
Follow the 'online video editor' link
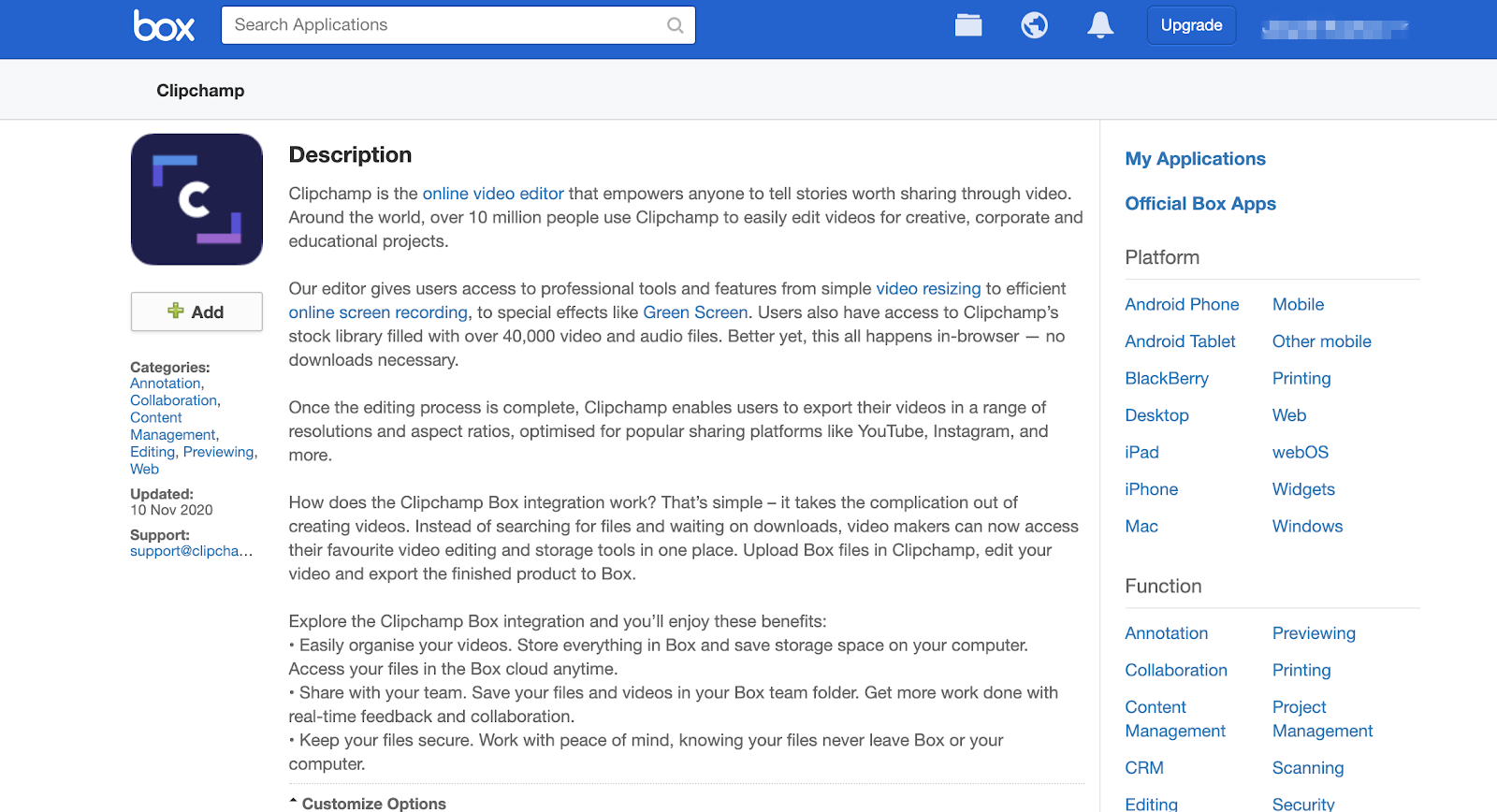493,194
